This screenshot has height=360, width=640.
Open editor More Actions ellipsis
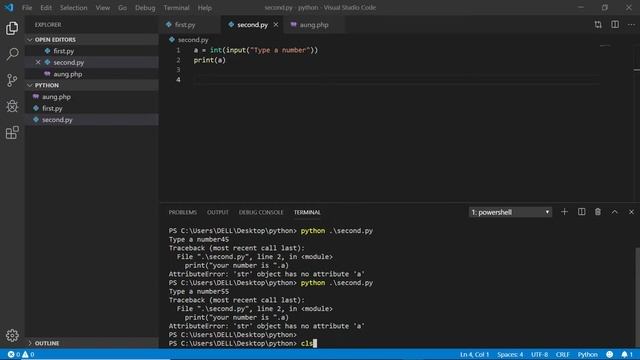tap(631, 25)
